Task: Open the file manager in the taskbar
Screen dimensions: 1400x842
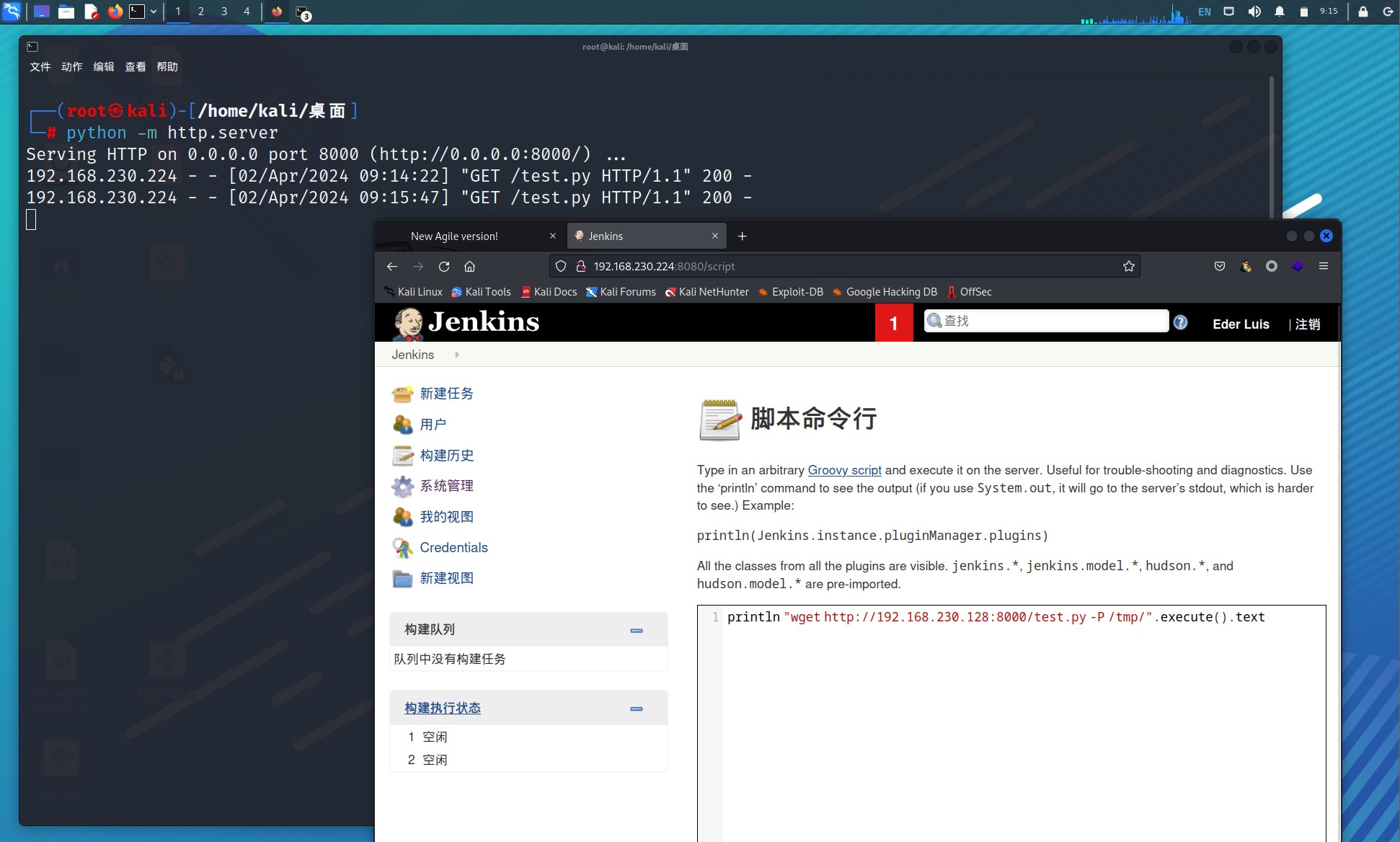Action: pos(66,12)
